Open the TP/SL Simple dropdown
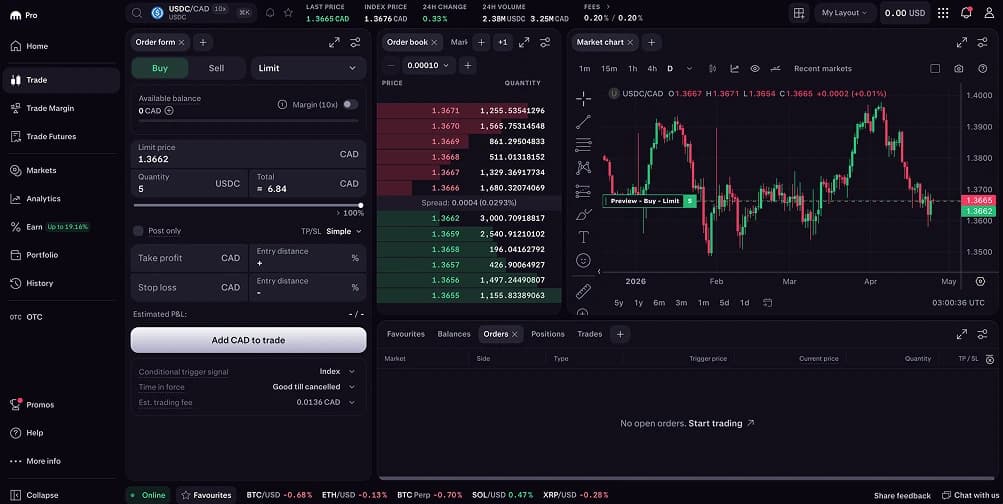The height and width of the screenshot is (504, 1003). pyautogui.click(x=344, y=231)
